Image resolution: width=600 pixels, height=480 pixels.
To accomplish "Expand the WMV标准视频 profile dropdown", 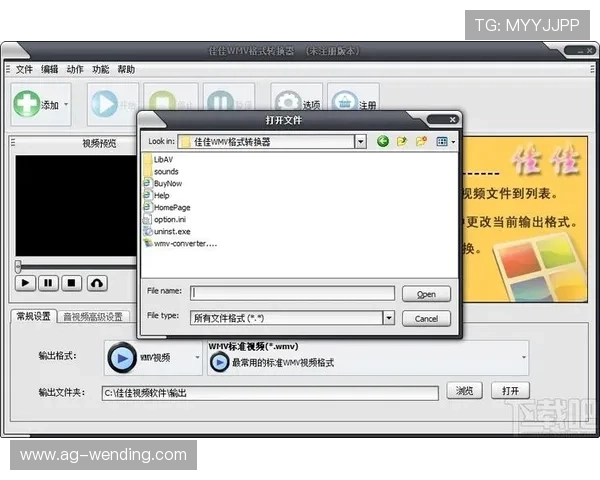I will (523, 358).
